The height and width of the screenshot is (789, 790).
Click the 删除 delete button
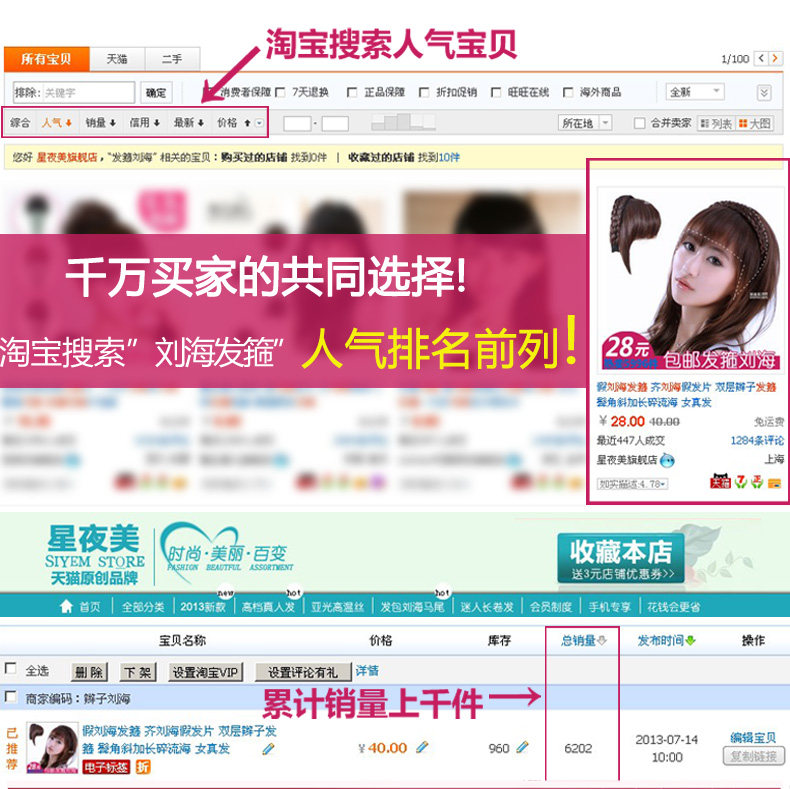[89, 672]
